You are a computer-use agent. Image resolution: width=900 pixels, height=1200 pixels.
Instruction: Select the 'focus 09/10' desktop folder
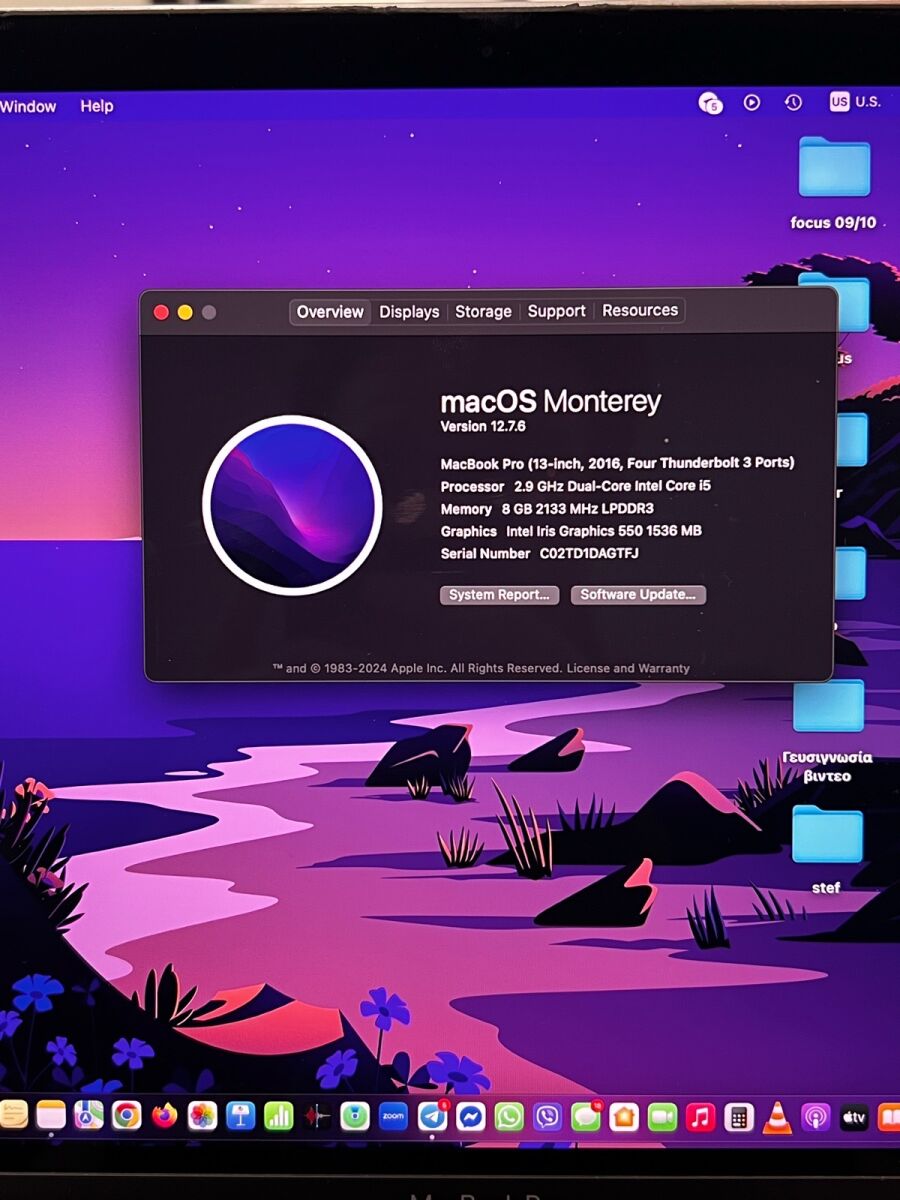834,182
